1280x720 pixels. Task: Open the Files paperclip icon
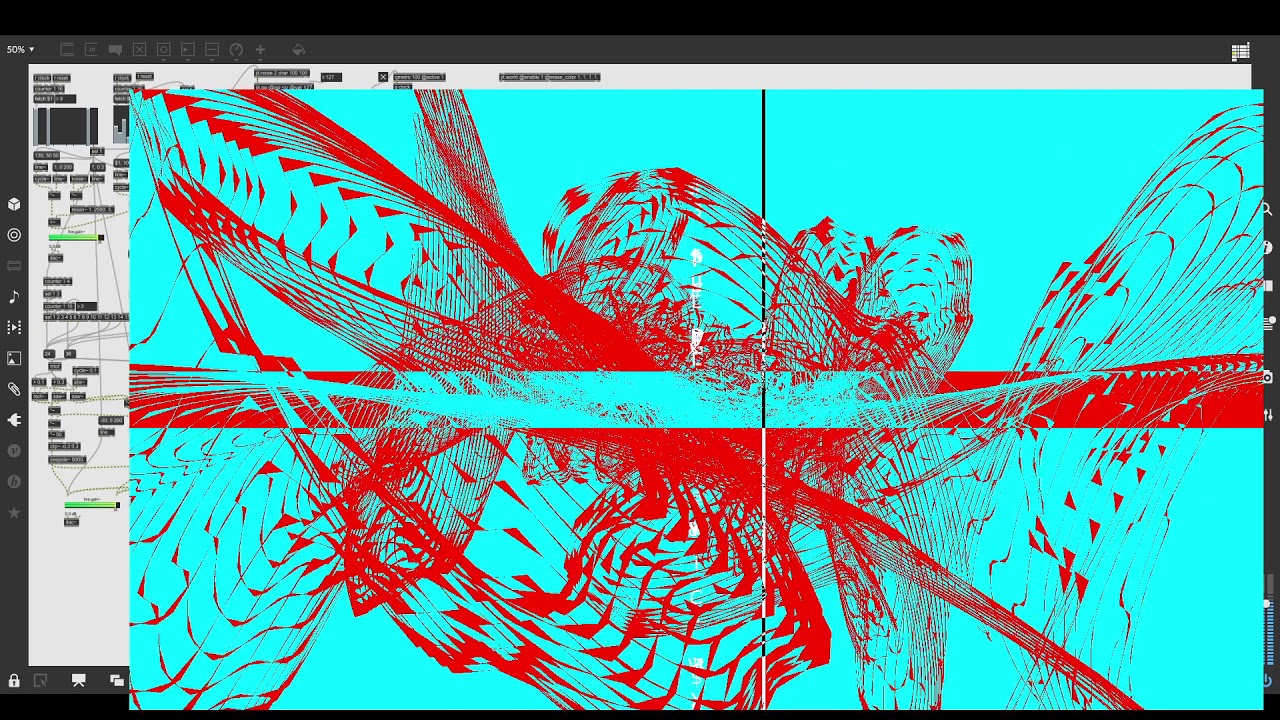coord(14,389)
